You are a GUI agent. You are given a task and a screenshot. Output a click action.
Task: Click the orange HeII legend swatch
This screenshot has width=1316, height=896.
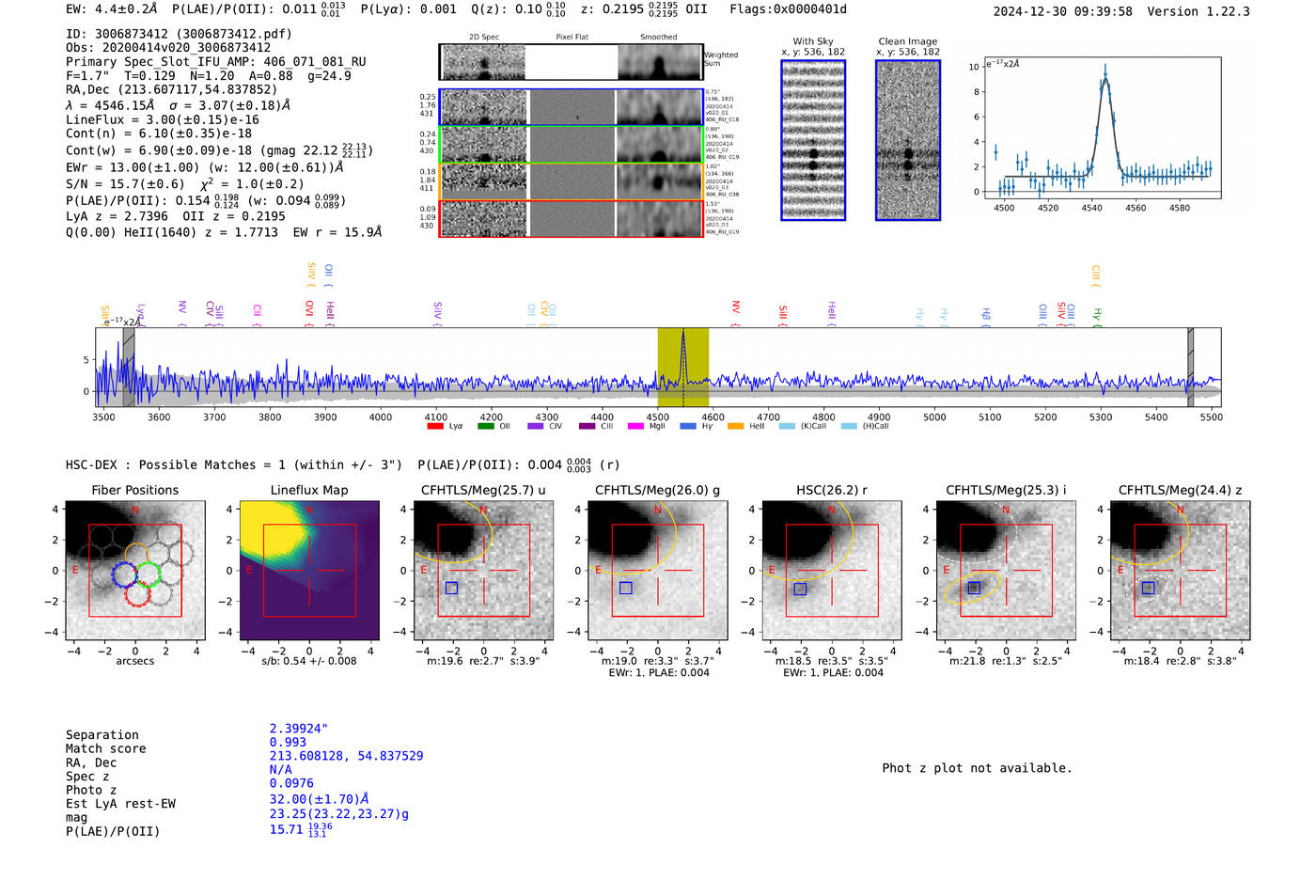point(735,426)
